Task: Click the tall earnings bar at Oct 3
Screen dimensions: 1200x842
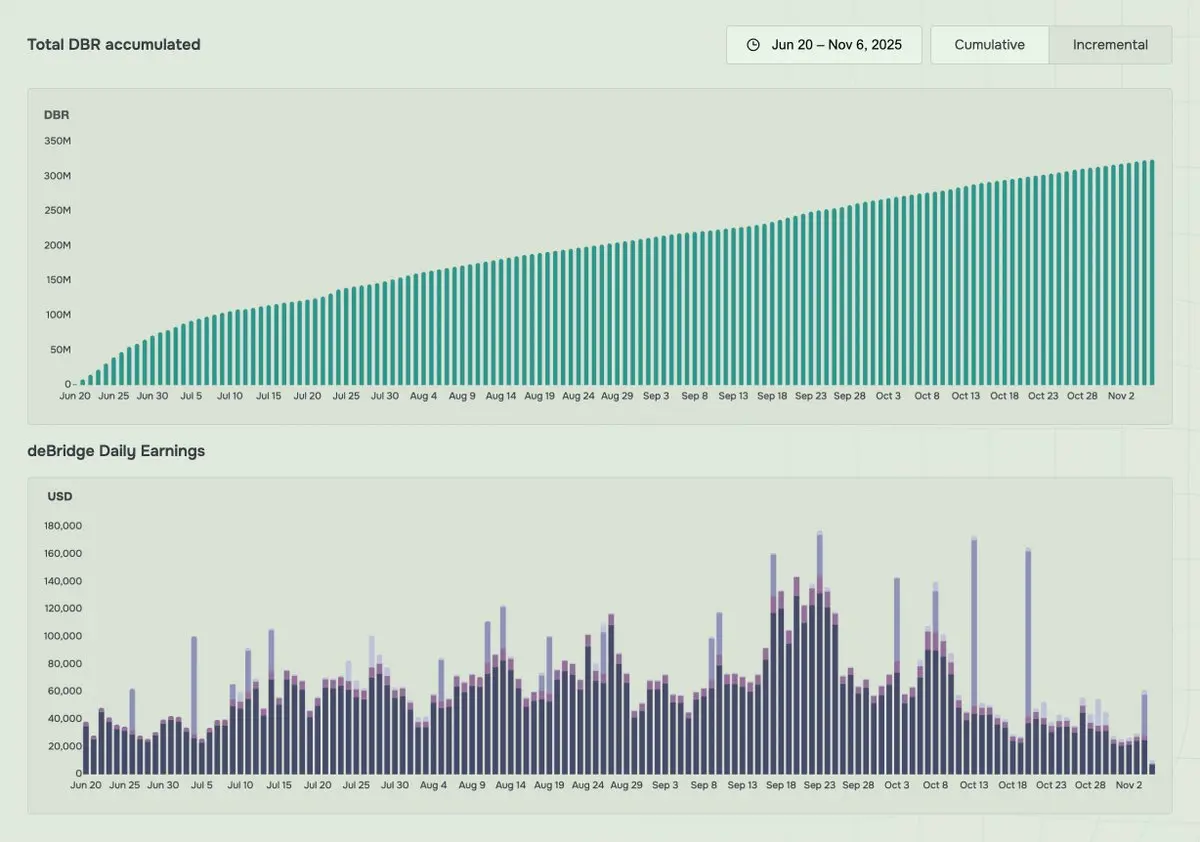Action: tap(897, 676)
